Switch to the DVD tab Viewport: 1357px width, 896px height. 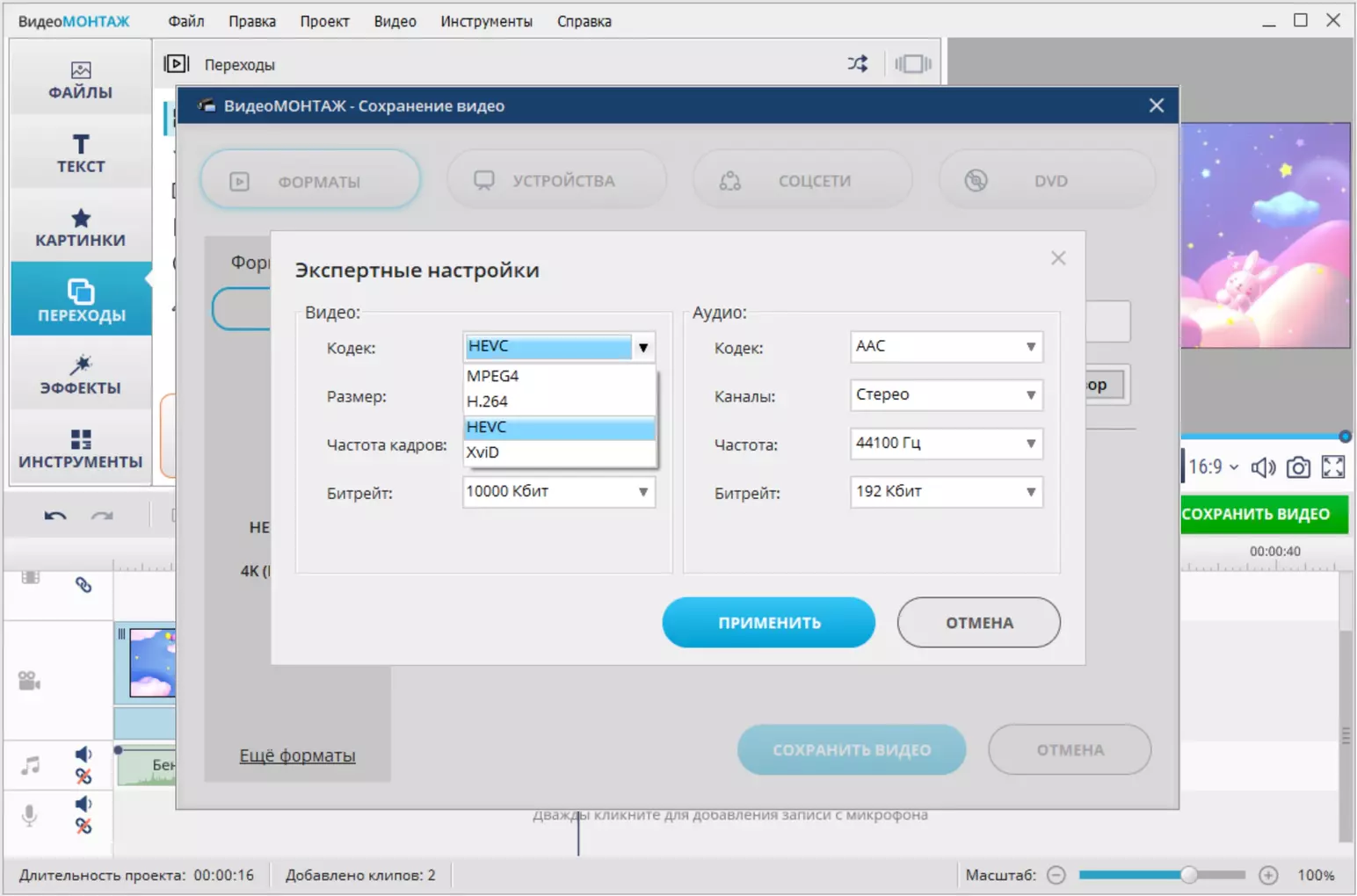1047,181
